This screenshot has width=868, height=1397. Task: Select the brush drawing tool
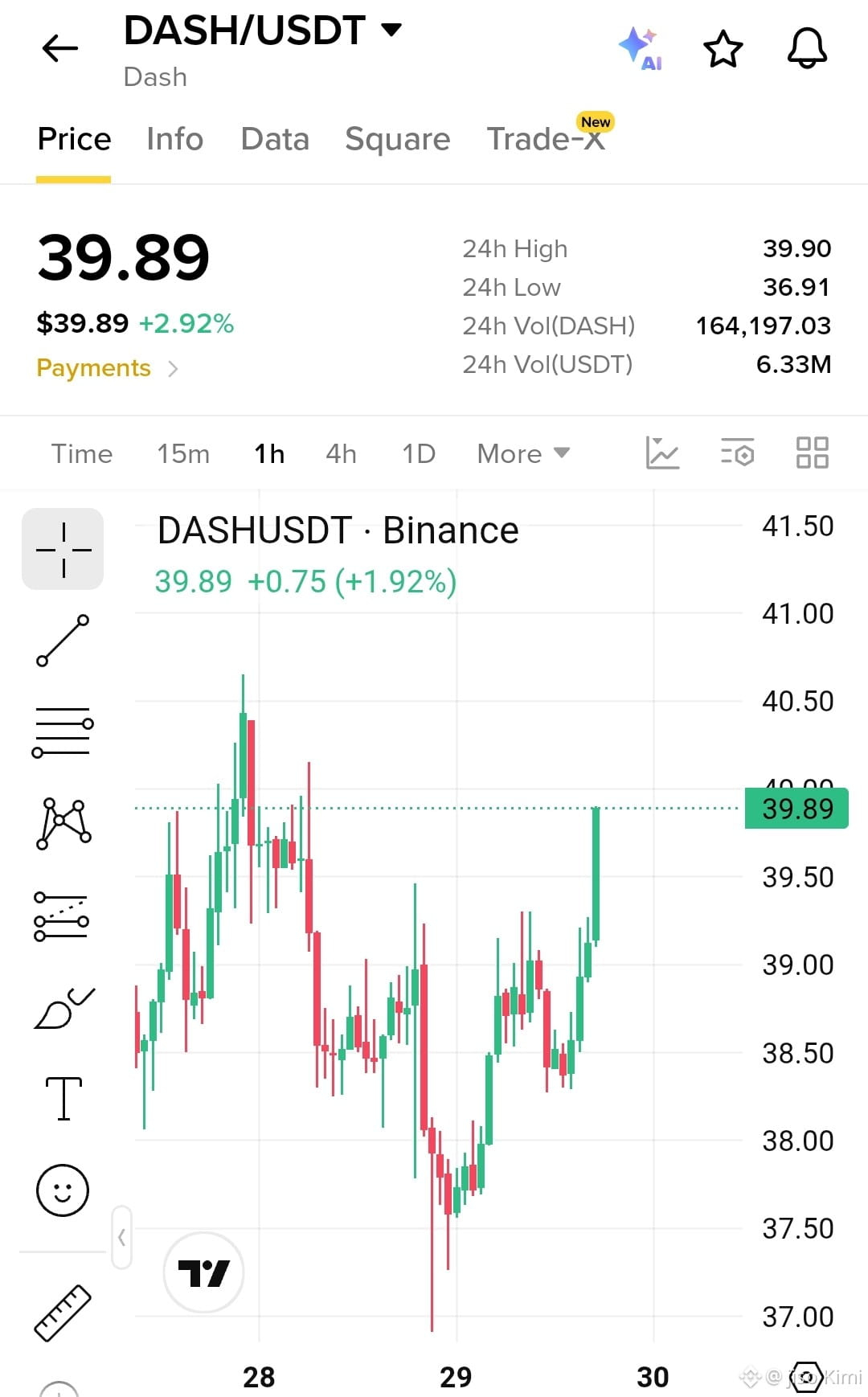point(63,1008)
